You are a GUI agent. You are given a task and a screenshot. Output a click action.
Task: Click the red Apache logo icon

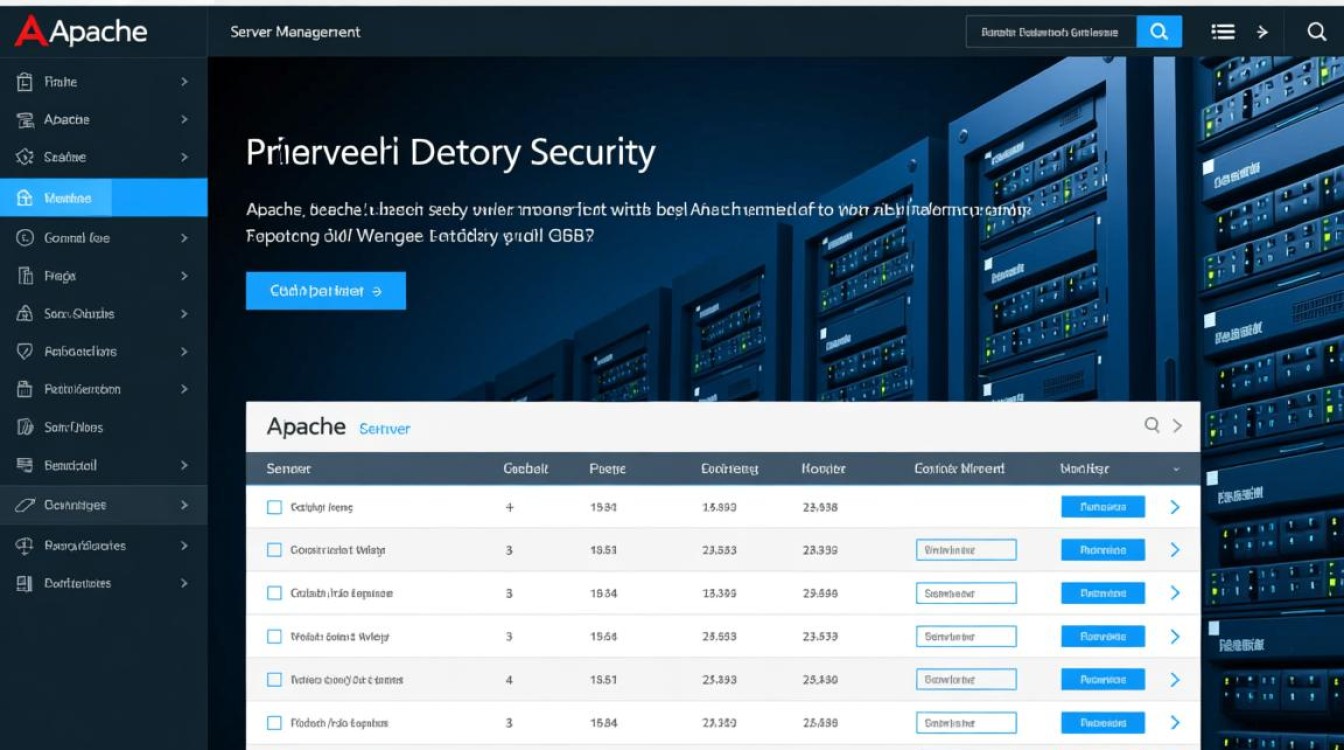click(x=30, y=31)
